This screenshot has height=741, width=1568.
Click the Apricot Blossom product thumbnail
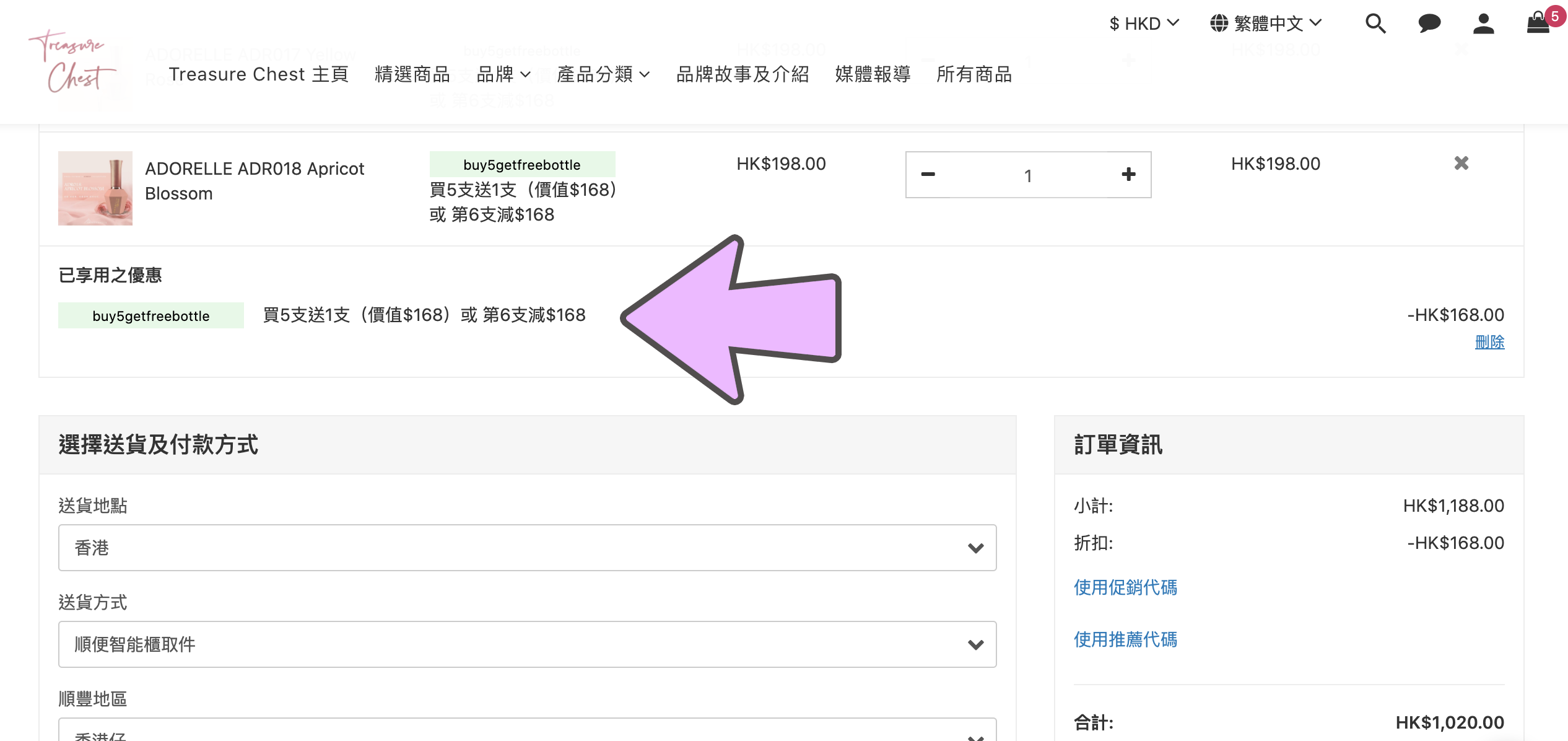[x=95, y=188]
